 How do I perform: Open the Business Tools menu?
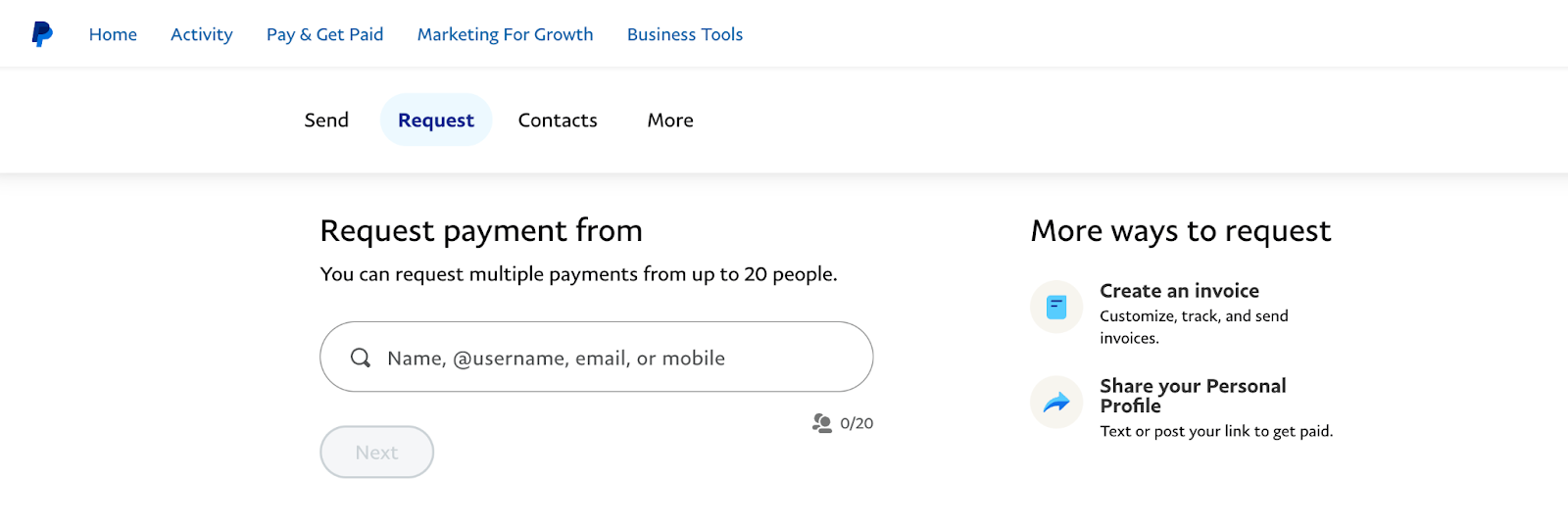[685, 34]
